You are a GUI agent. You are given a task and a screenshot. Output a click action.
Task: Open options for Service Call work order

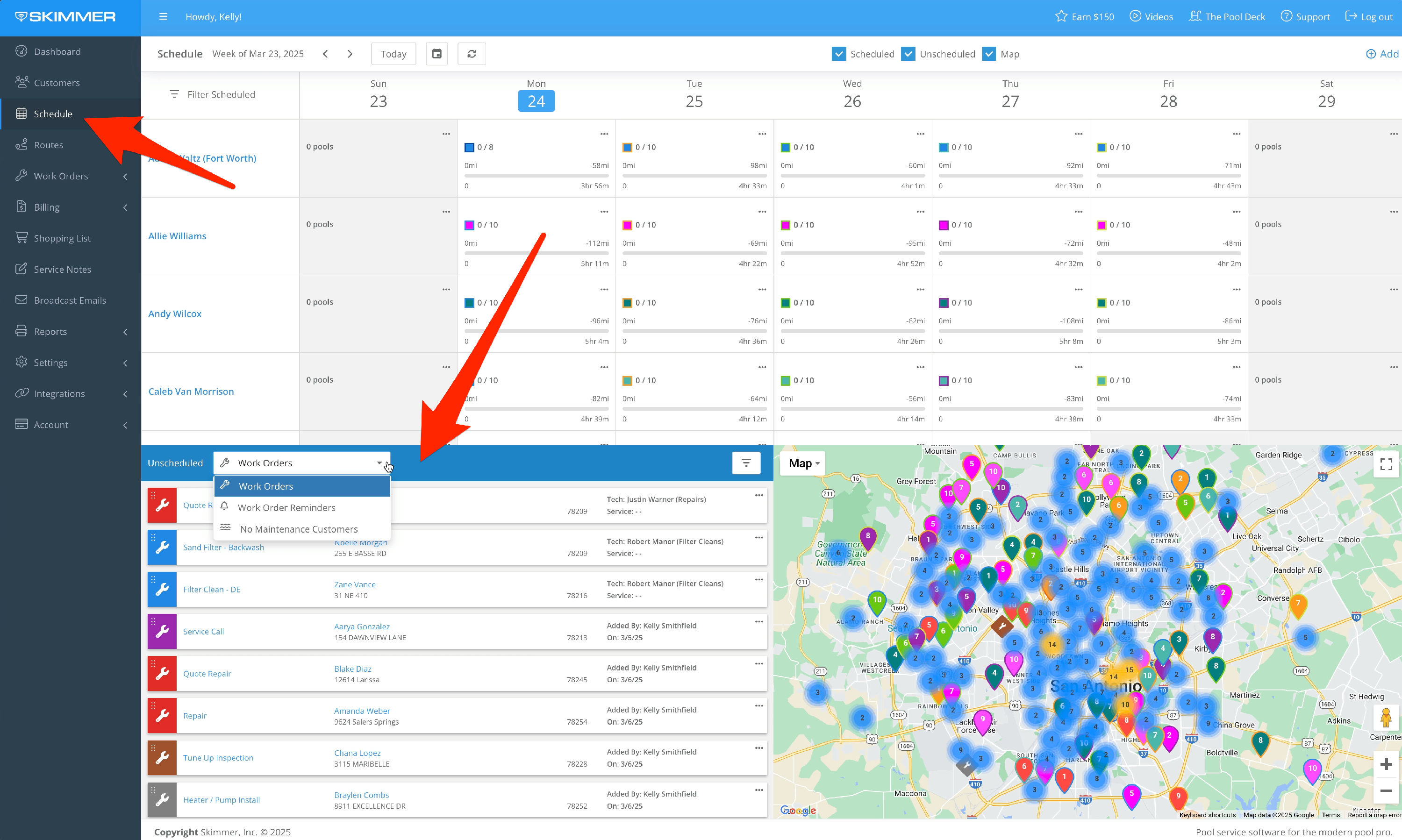click(759, 622)
